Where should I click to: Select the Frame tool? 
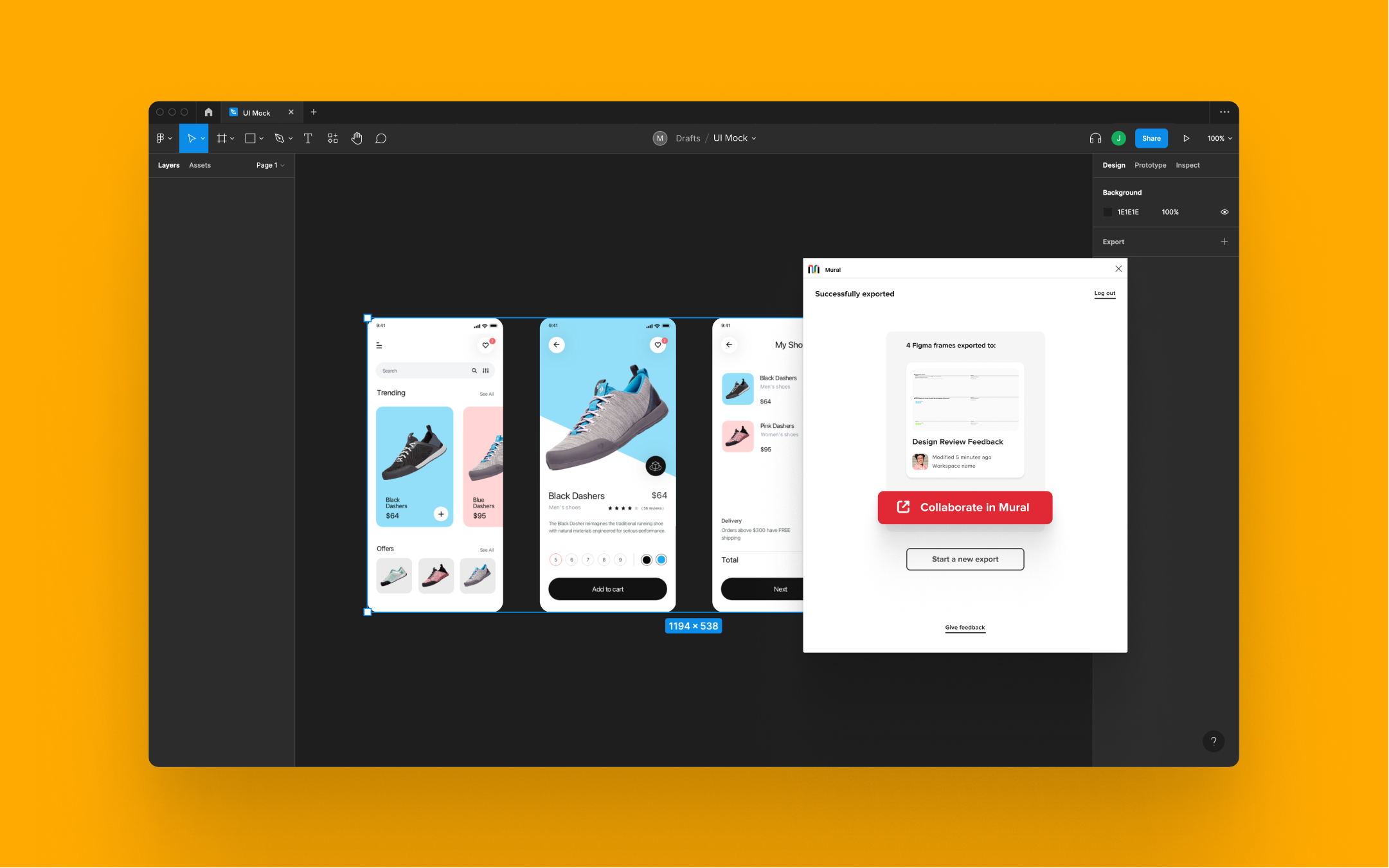(222, 138)
